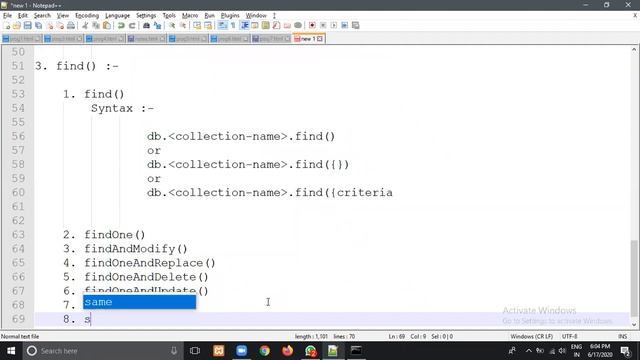Toggle INS insert mode in status bar
The height and width of the screenshot is (360, 640).
pos(622,336)
